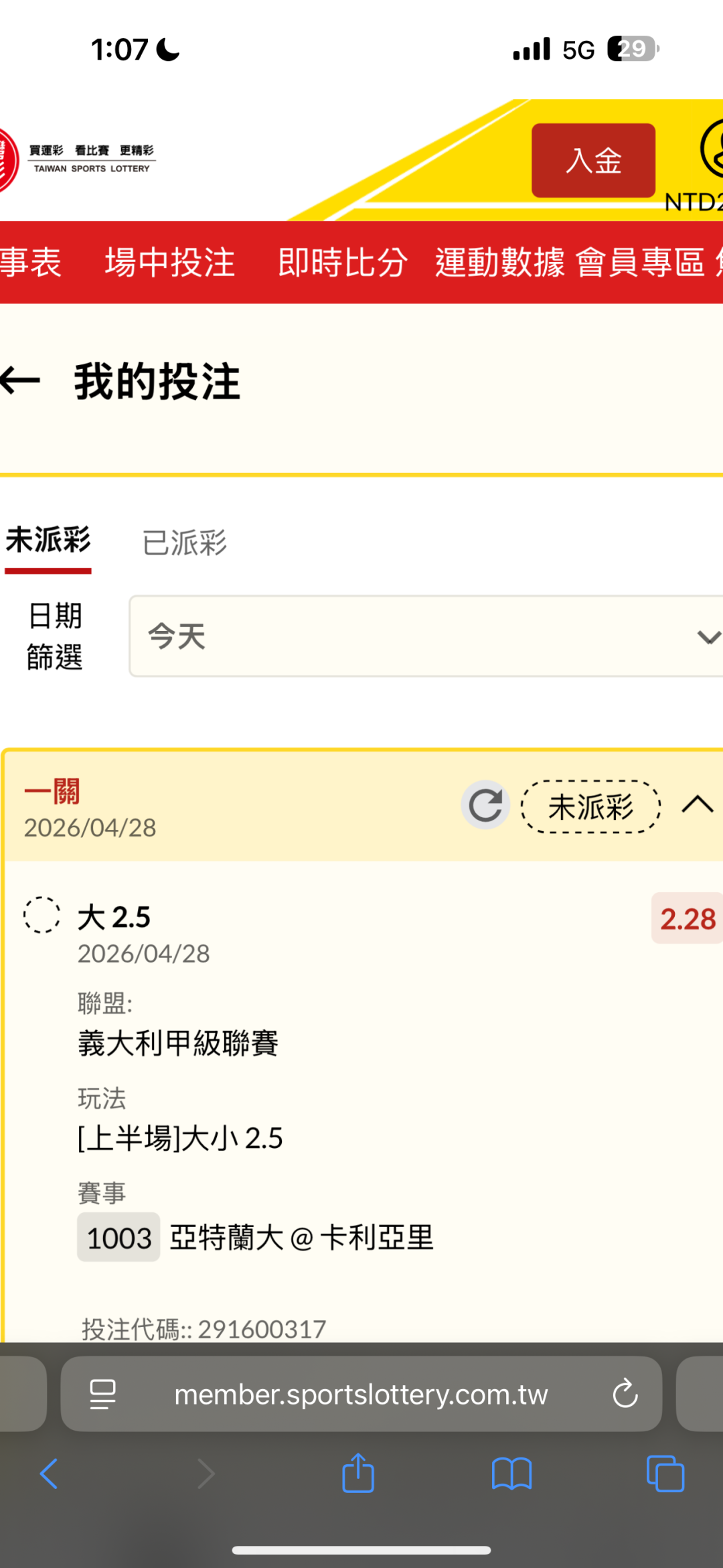This screenshot has width=723, height=1568.
Task: Select the dashed circle beside 大 2.5
Action: pyautogui.click(x=42, y=915)
